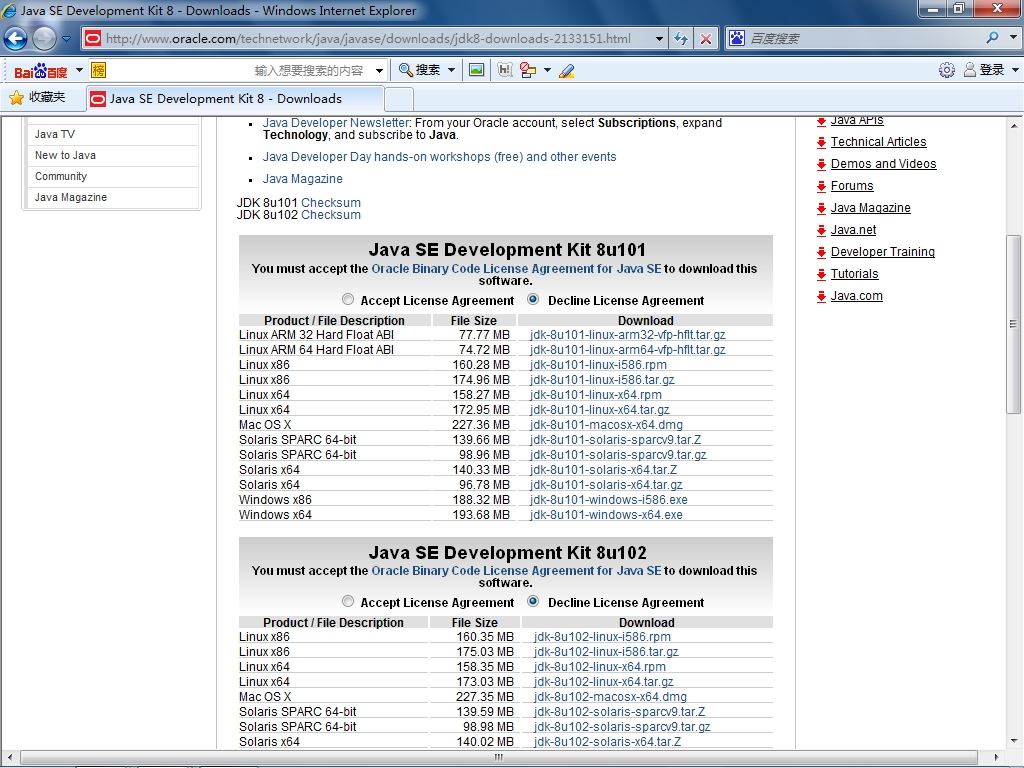
Task: Open a new blank tab
Action: click(x=398, y=99)
